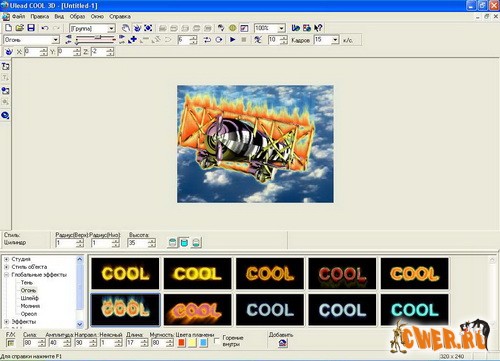Pick the red flame color swatch
Screen dimensions: 500x361
pyautogui.click(x=181, y=343)
